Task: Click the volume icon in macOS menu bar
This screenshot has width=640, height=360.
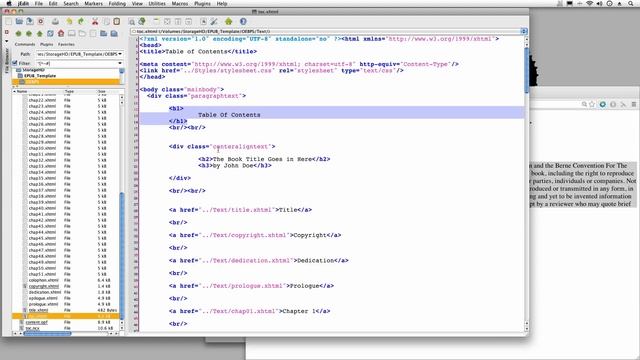Action: point(600,3)
